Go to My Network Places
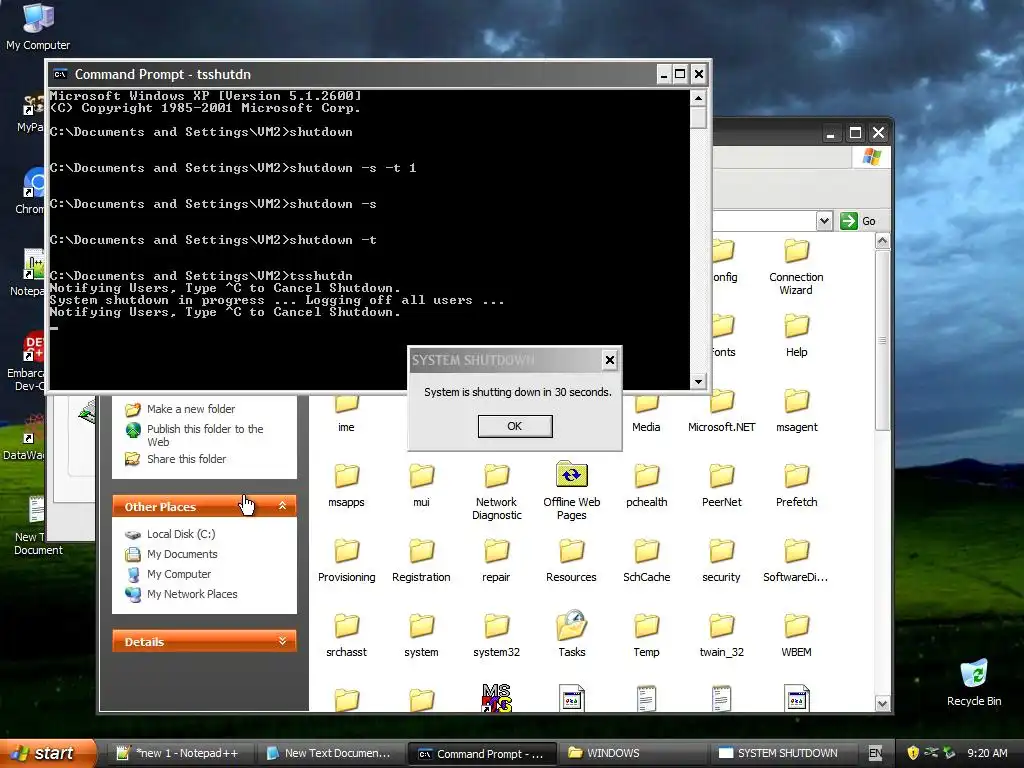The height and width of the screenshot is (768, 1024). (x=192, y=594)
